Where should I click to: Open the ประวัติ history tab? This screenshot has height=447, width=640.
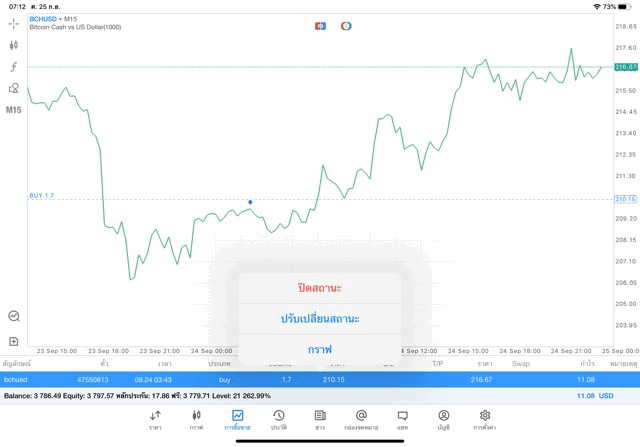tap(279, 419)
